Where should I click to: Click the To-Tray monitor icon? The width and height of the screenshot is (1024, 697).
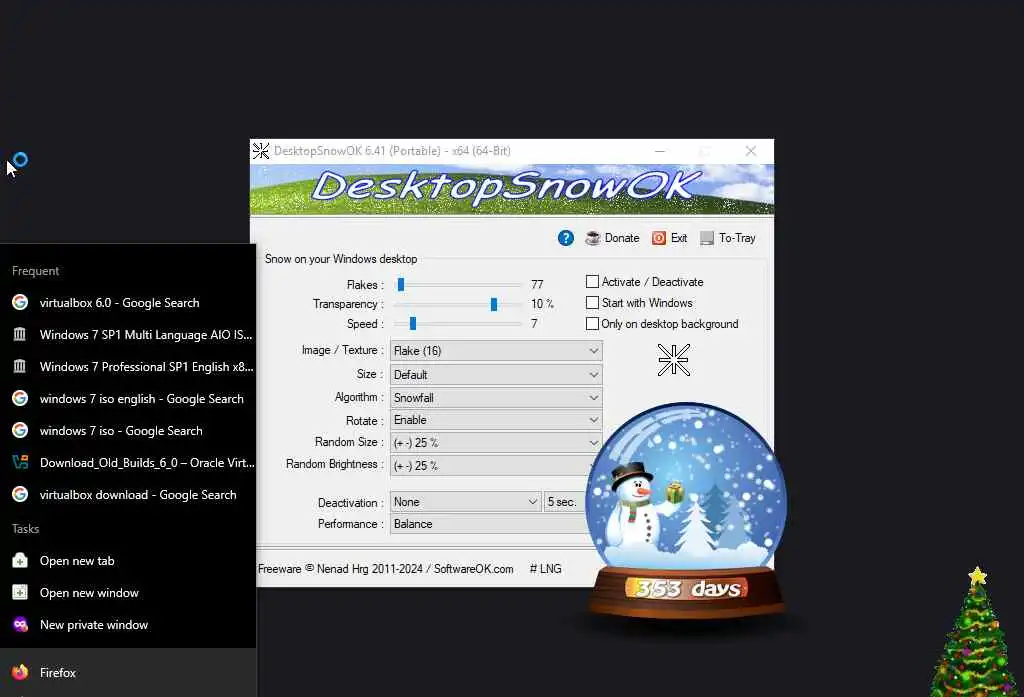pyautogui.click(x=707, y=238)
